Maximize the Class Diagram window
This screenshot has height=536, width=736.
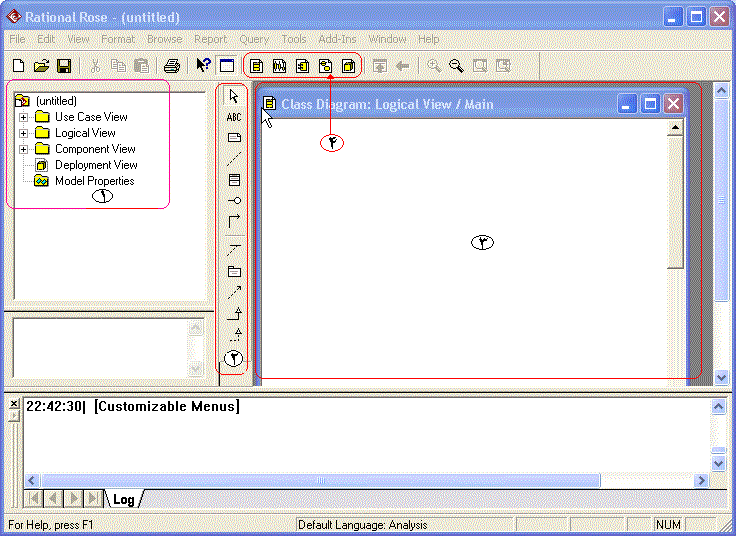tap(650, 103)
